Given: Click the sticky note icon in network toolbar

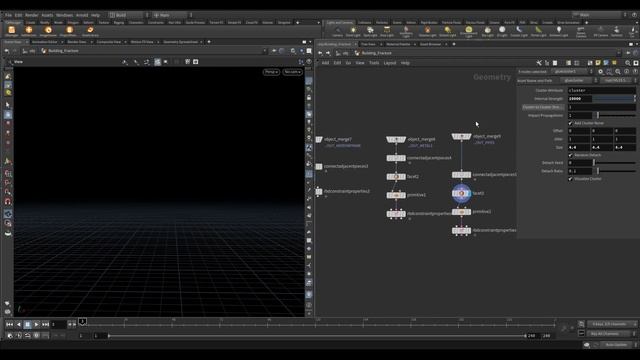Looking at the screenshot, I should 598,63.
